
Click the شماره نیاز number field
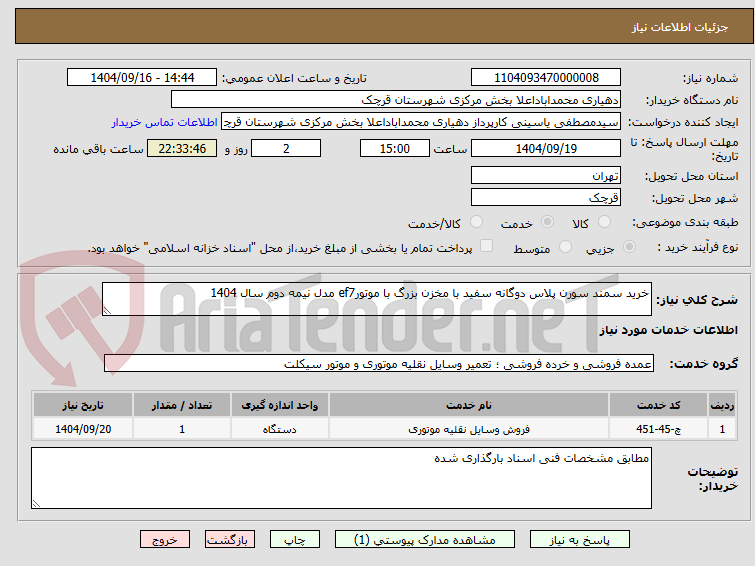tap(546, 78)
